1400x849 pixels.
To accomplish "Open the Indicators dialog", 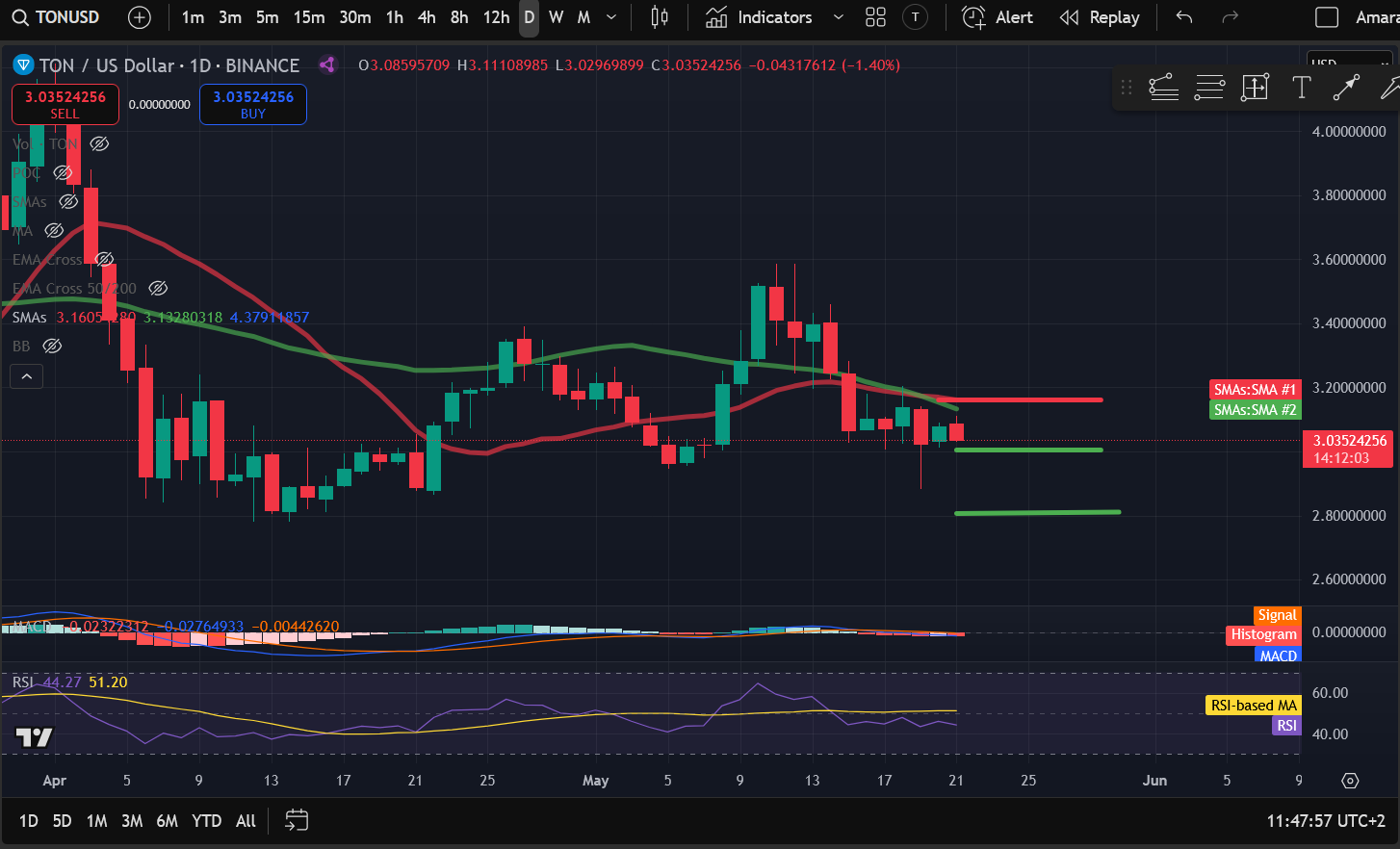I will coord(760,17).
